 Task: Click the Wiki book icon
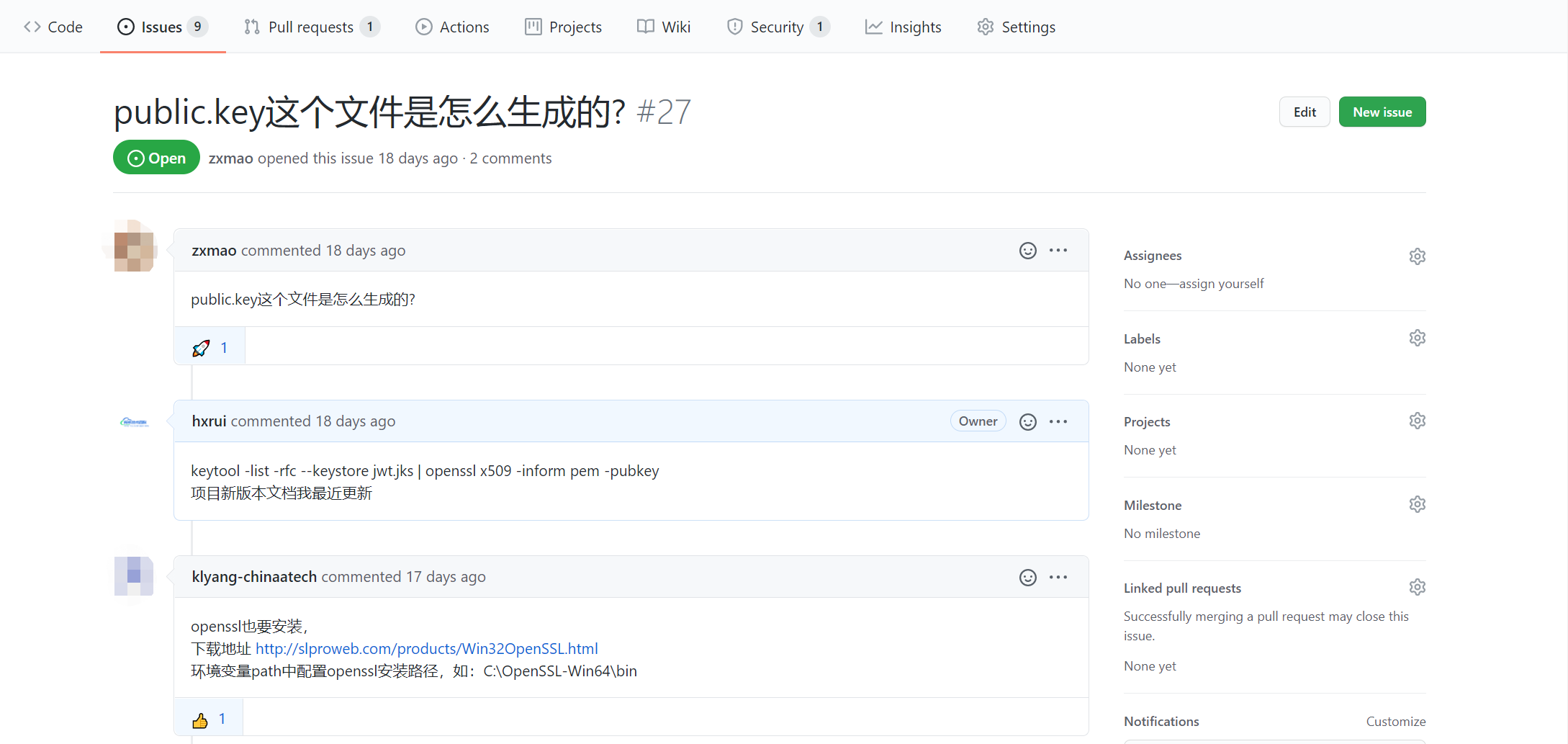tap(645, 27)
